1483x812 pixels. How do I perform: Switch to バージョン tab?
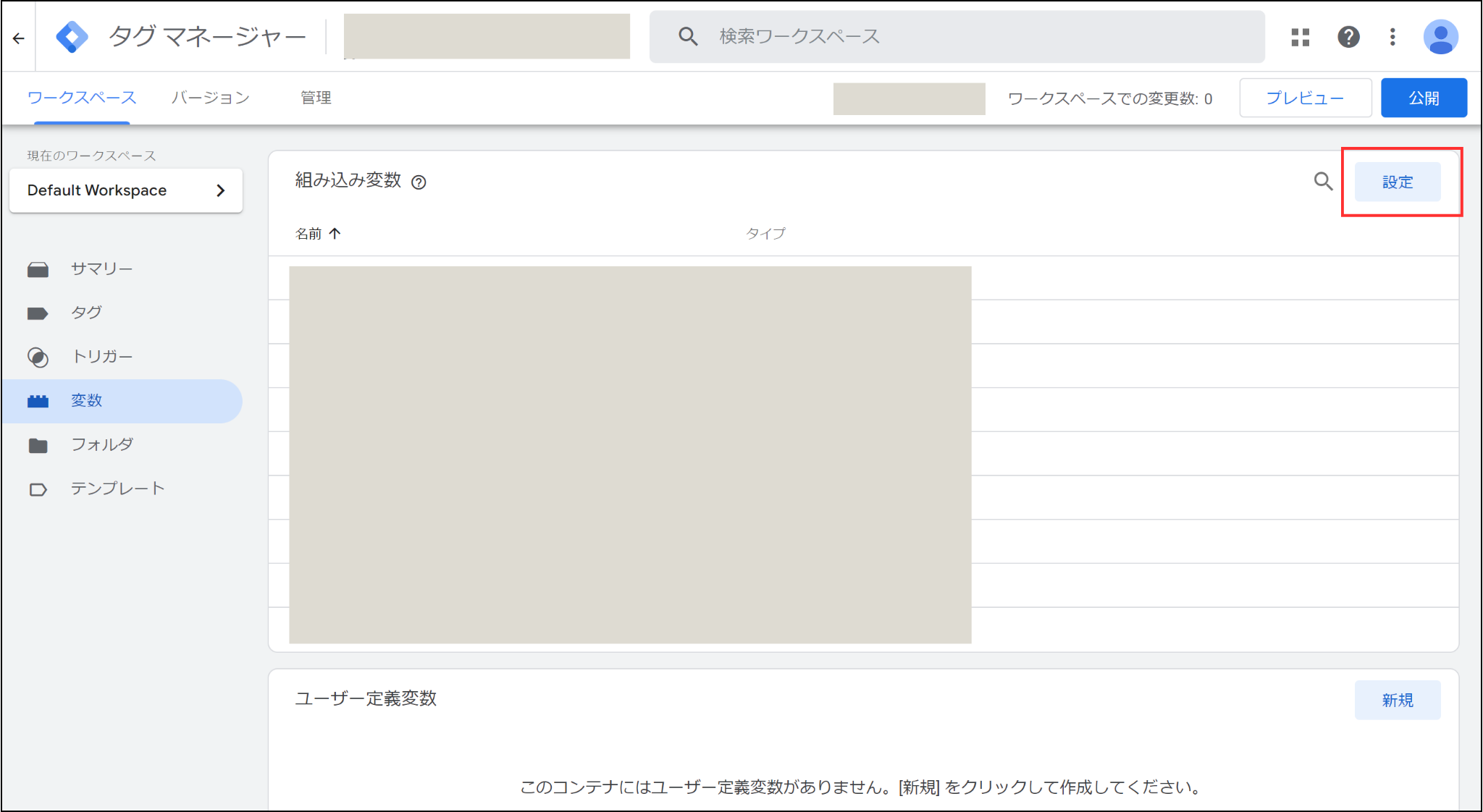pyautogui.click(x=210, y=98)
